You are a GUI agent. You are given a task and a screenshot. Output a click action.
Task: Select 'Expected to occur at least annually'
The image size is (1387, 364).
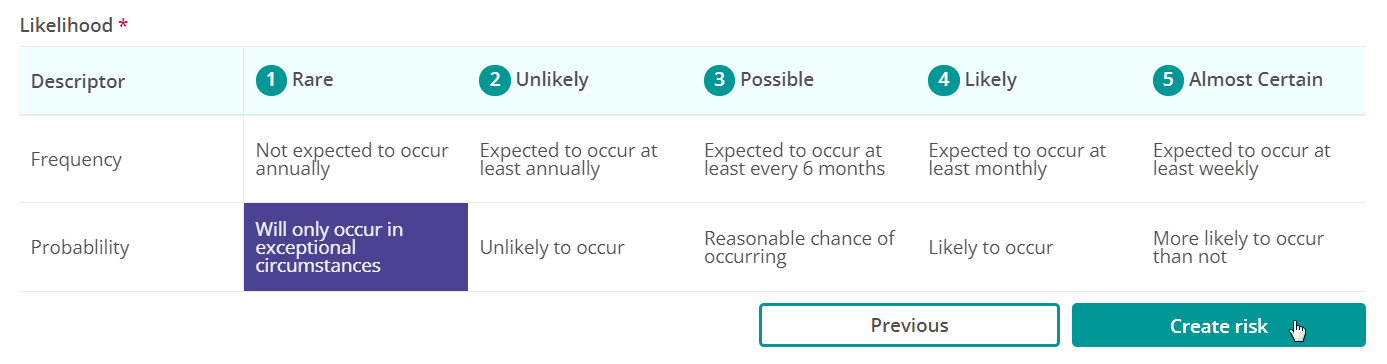[580, 159]
